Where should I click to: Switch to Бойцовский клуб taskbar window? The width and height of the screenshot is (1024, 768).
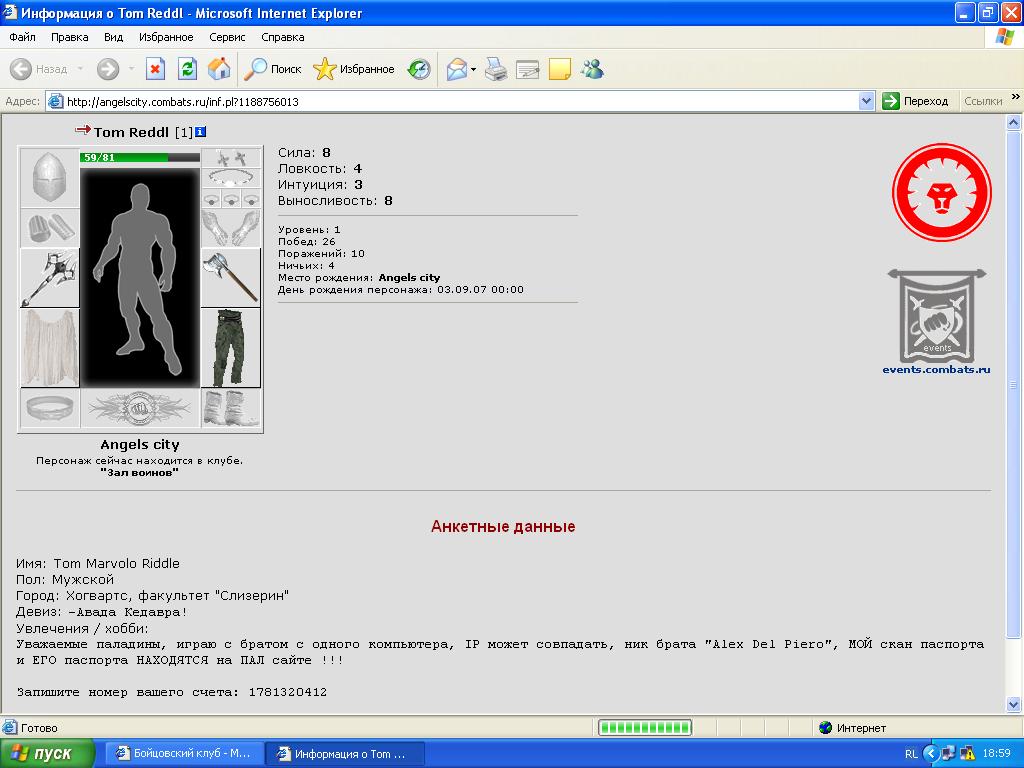tap(185, 754)
